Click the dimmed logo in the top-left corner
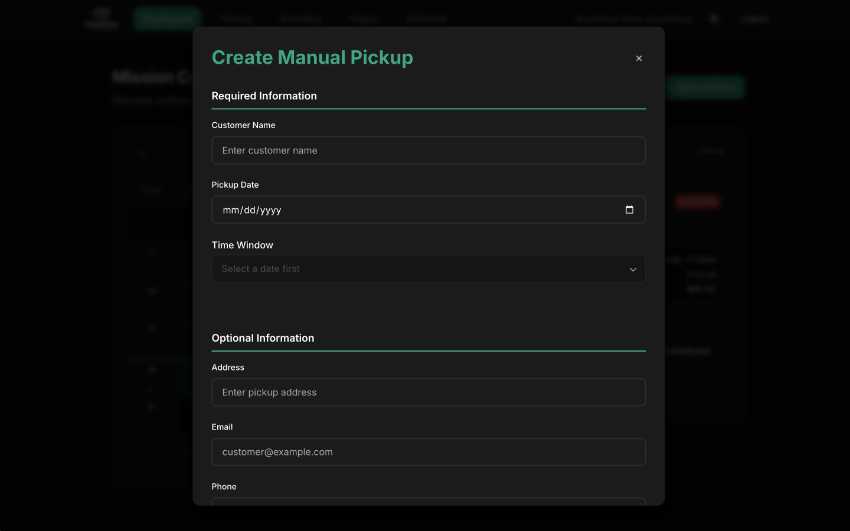Screen dimensions: 850x531 [101, 18]
